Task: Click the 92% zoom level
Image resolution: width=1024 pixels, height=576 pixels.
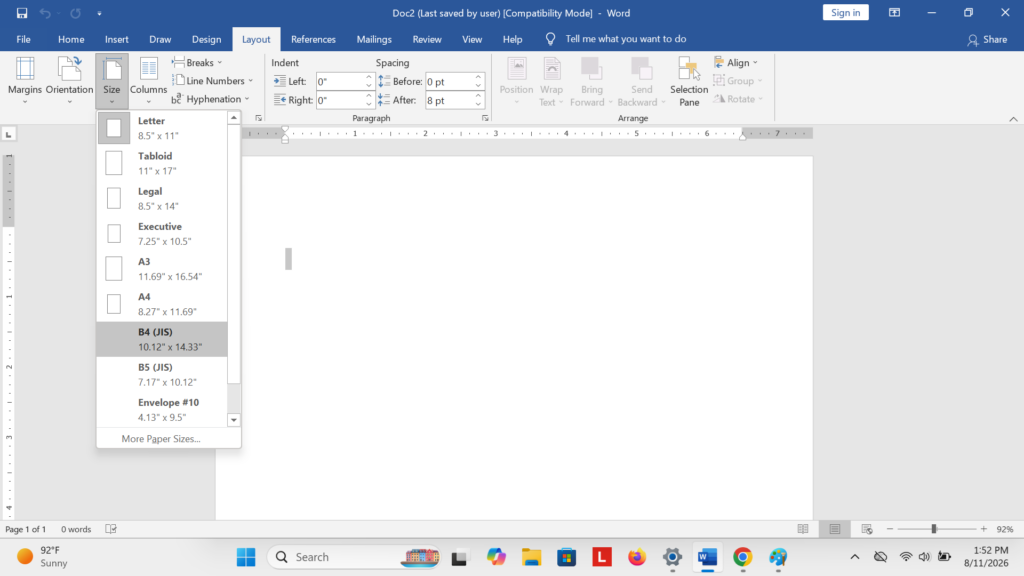Action: [1005, 529]
